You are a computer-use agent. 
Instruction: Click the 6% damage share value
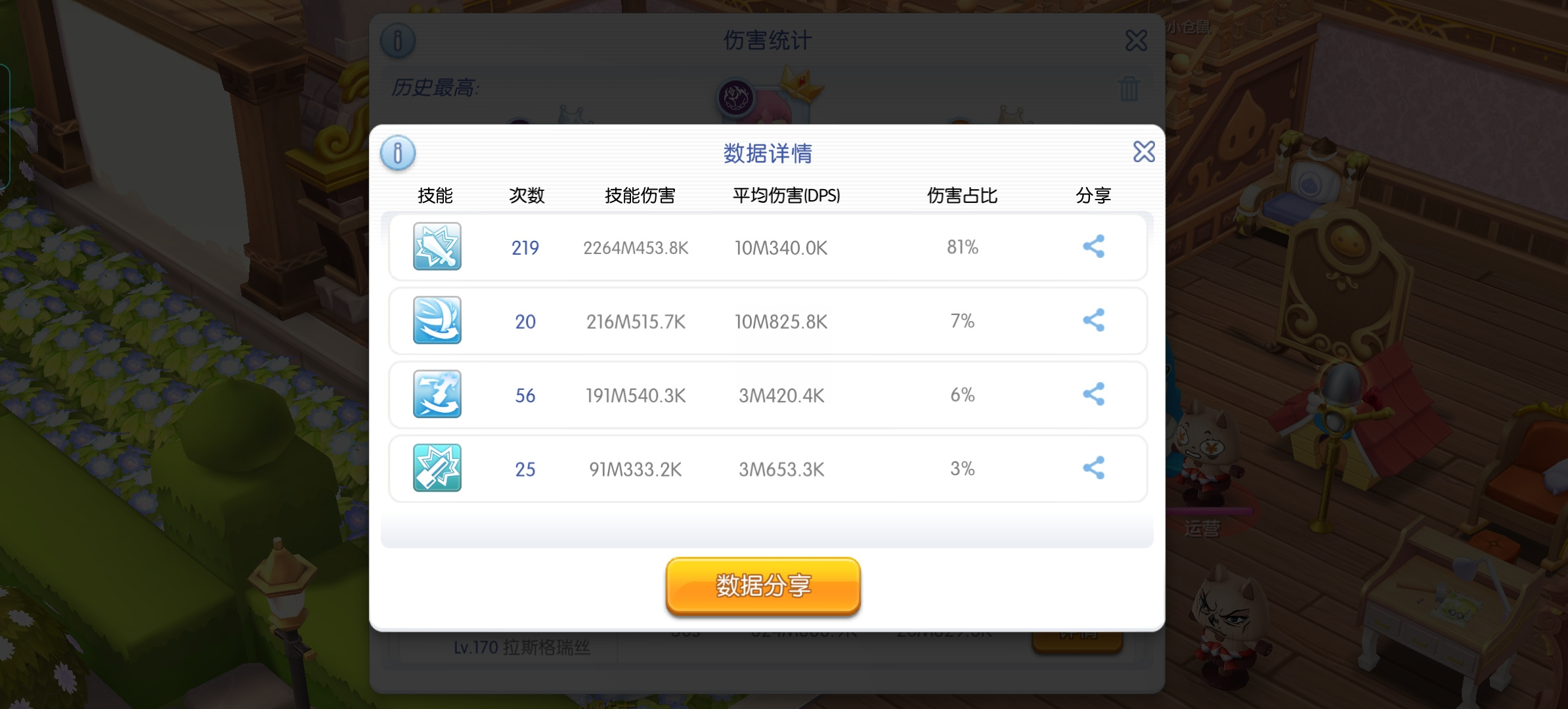pyautogui.click(x=963, y=395)
